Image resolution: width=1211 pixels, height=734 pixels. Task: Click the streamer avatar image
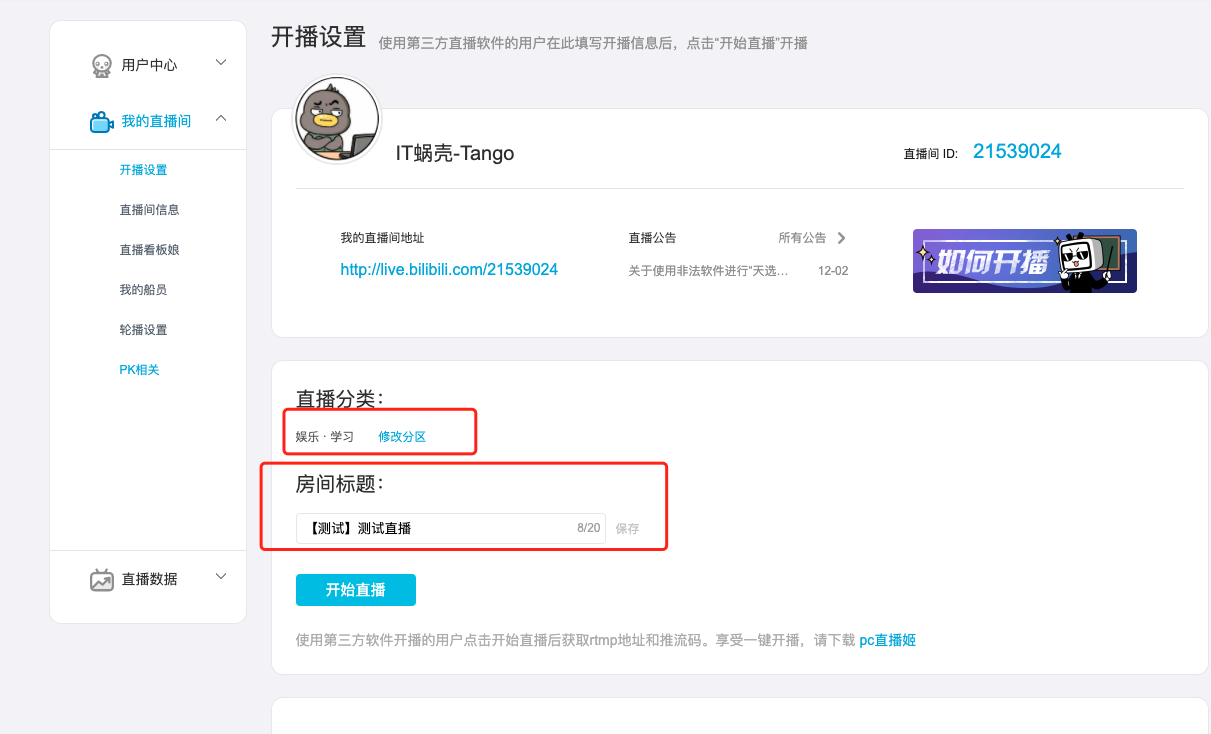[337, 117]
